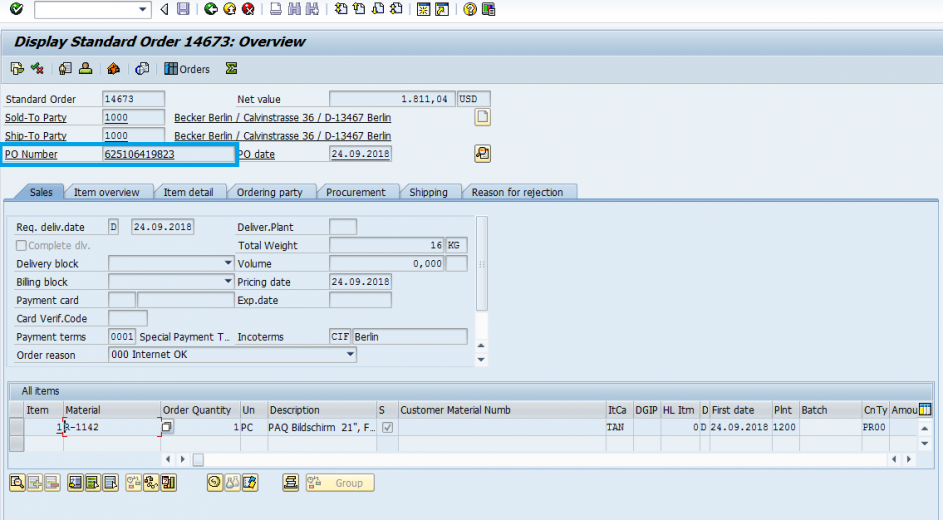The width and height of the screenshot is (943, 520).
Task: Click the Save diskette icon
Action: (x=183, y=9)
